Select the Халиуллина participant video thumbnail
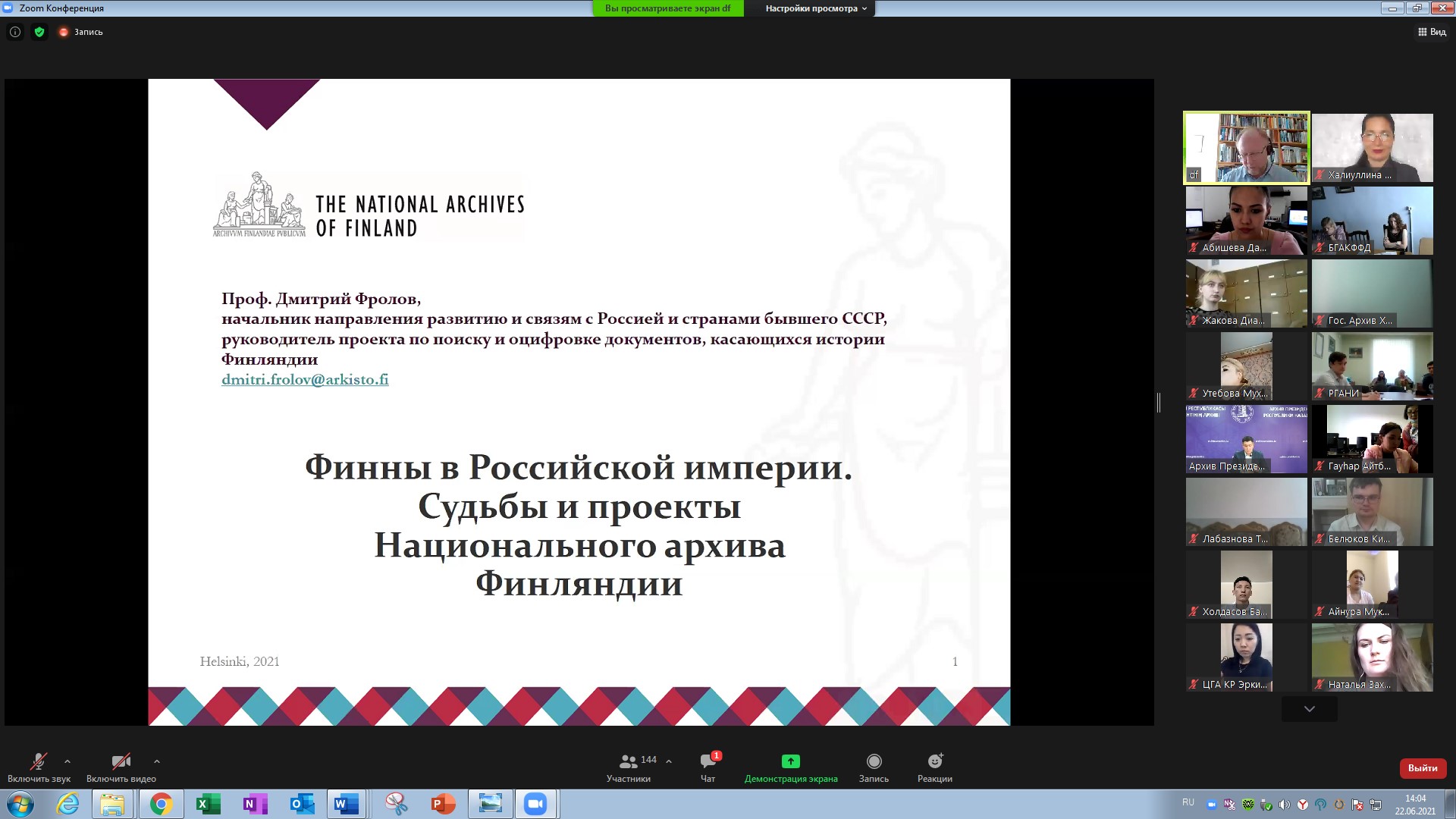 click(1373, 148)
